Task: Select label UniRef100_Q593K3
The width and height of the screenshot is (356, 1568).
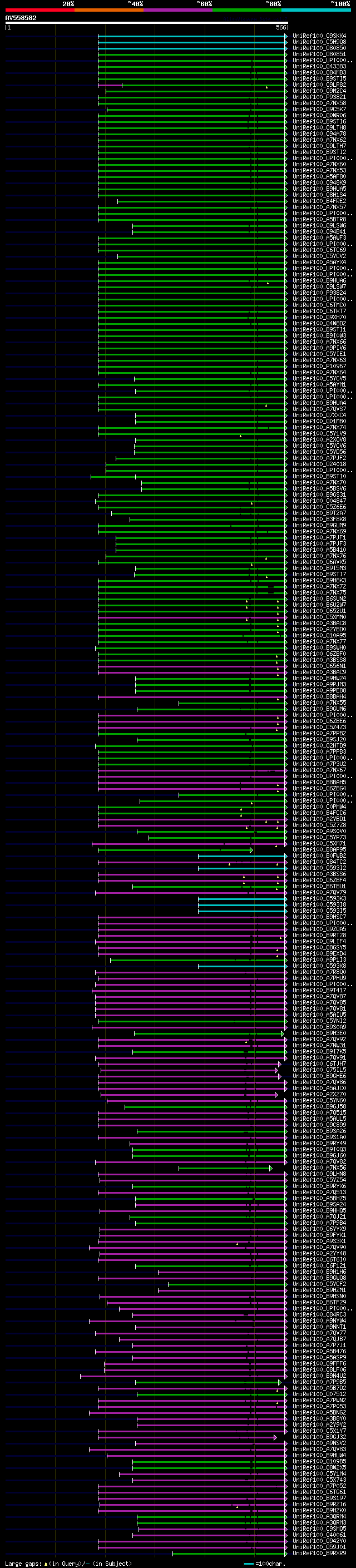Action: 319,898
